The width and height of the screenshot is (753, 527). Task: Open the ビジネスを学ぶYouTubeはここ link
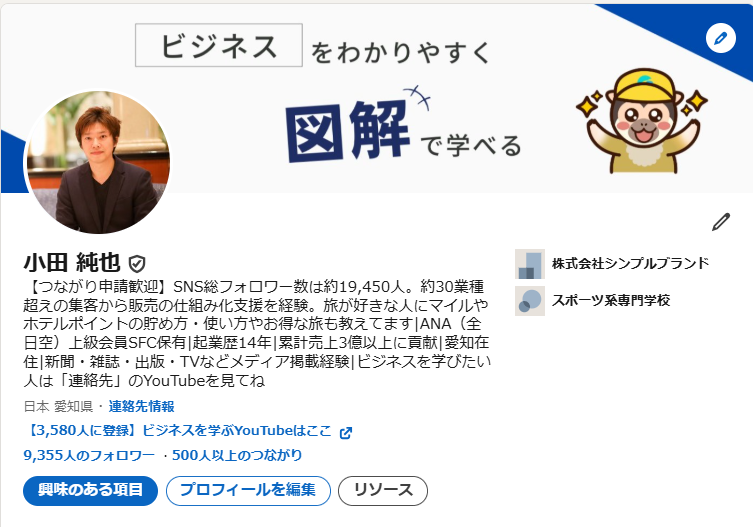[178, 430]
